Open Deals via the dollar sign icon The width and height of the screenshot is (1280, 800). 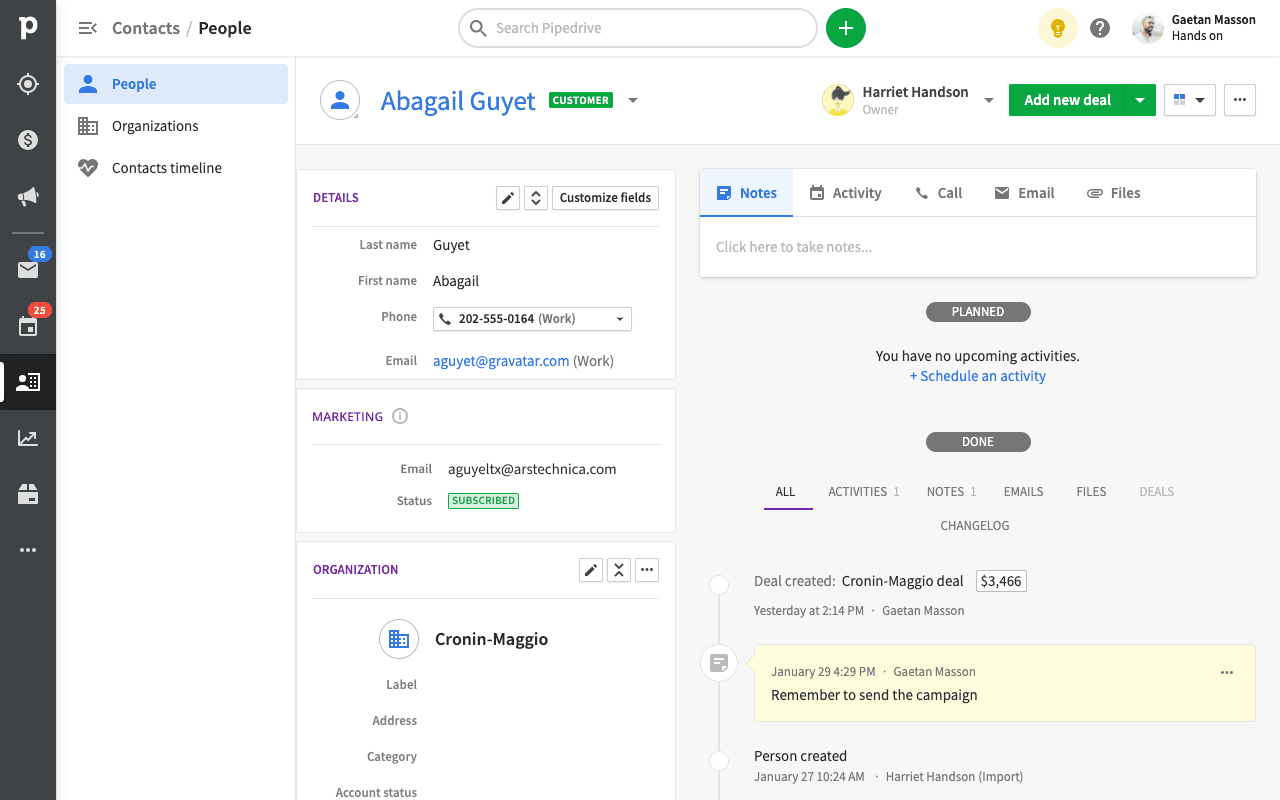tap(28, 140)
